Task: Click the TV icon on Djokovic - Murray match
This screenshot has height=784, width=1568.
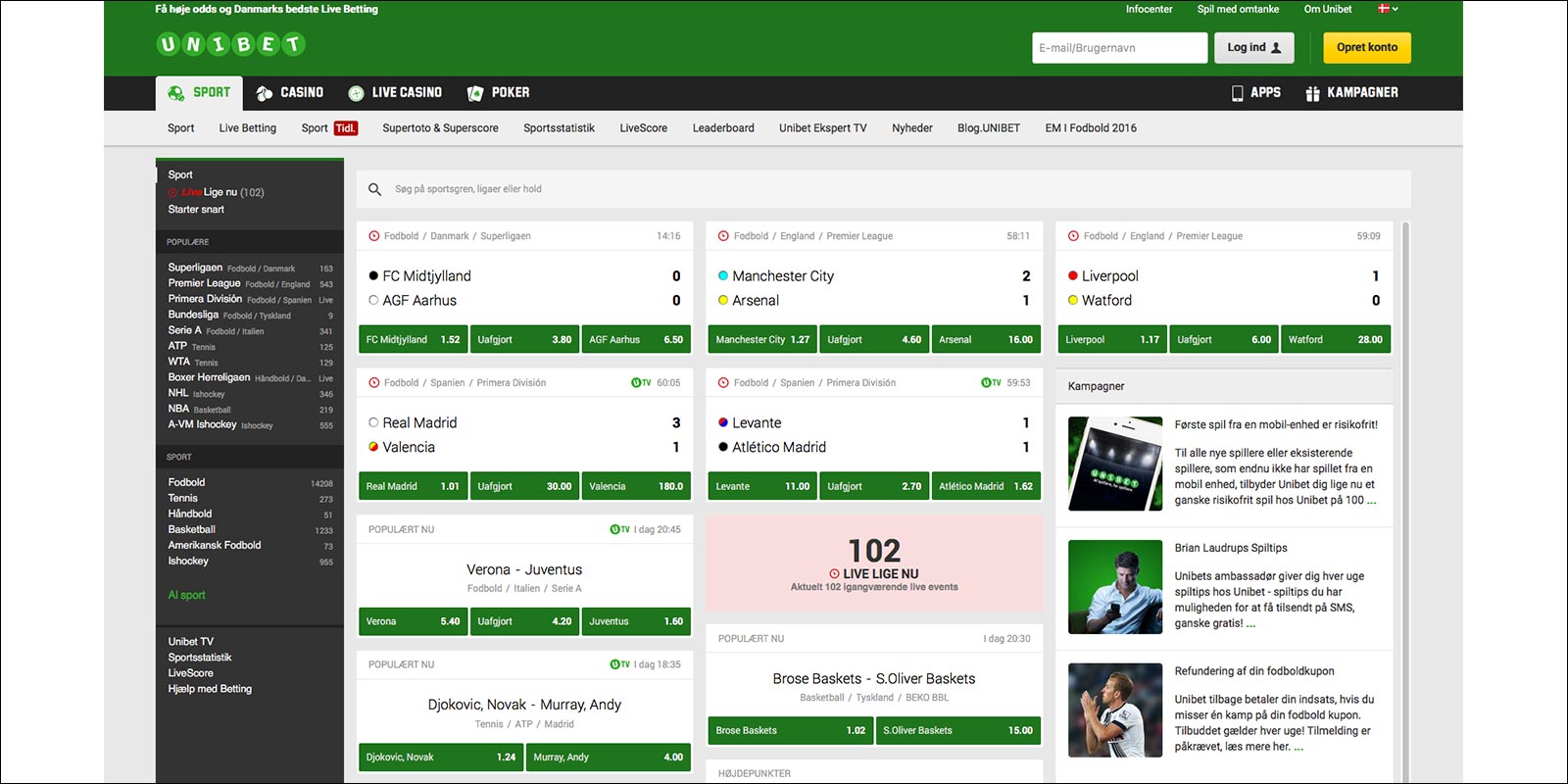Action: (619, 664)
